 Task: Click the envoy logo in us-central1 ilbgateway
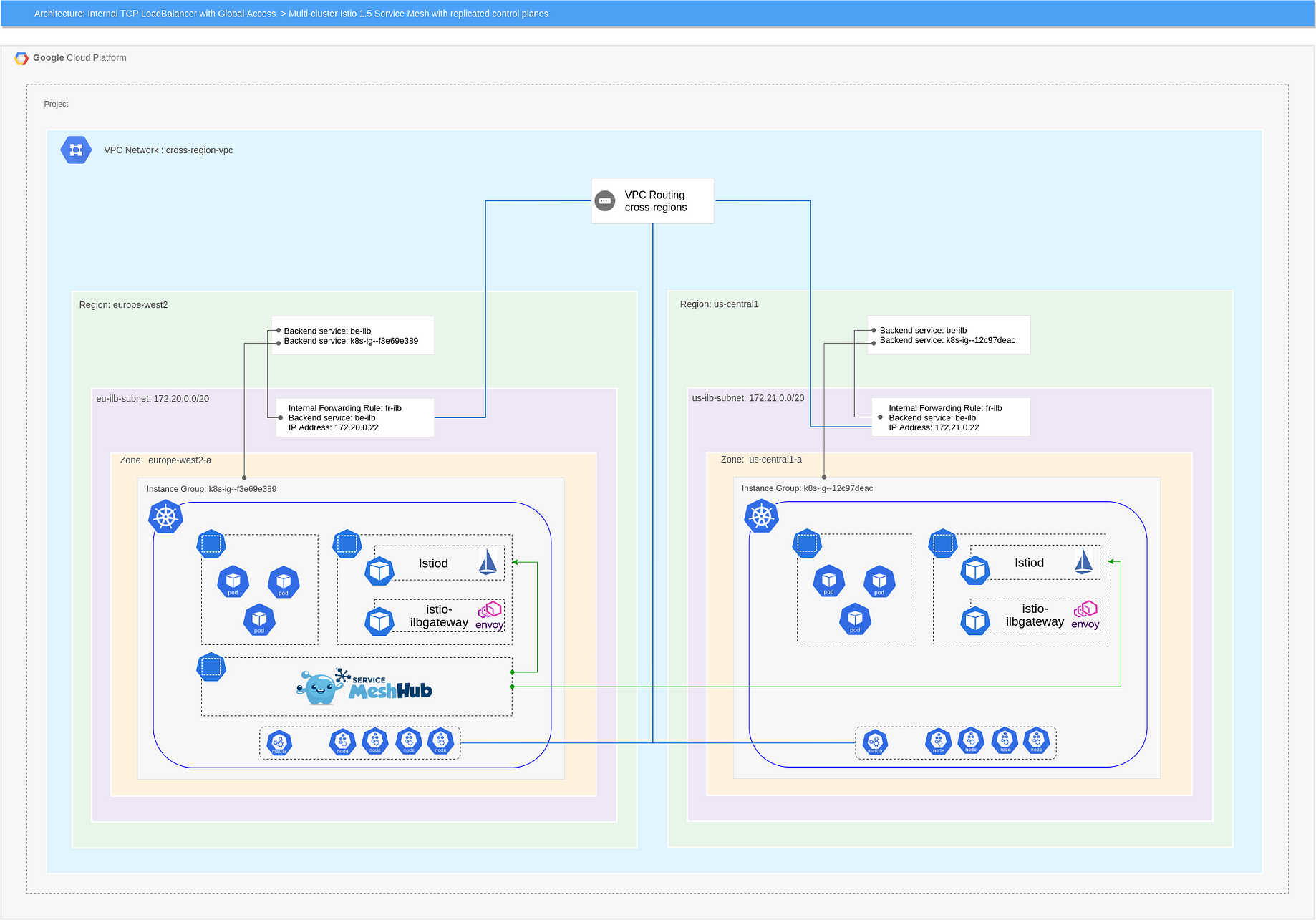(1085, 615)
